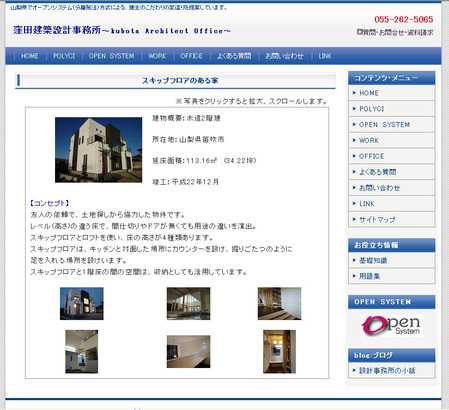Image resolution: width=449 pixels, height=410 pixels.
Task: Open the night exterior thumbnail photo
Action: (x=82, y=304)
